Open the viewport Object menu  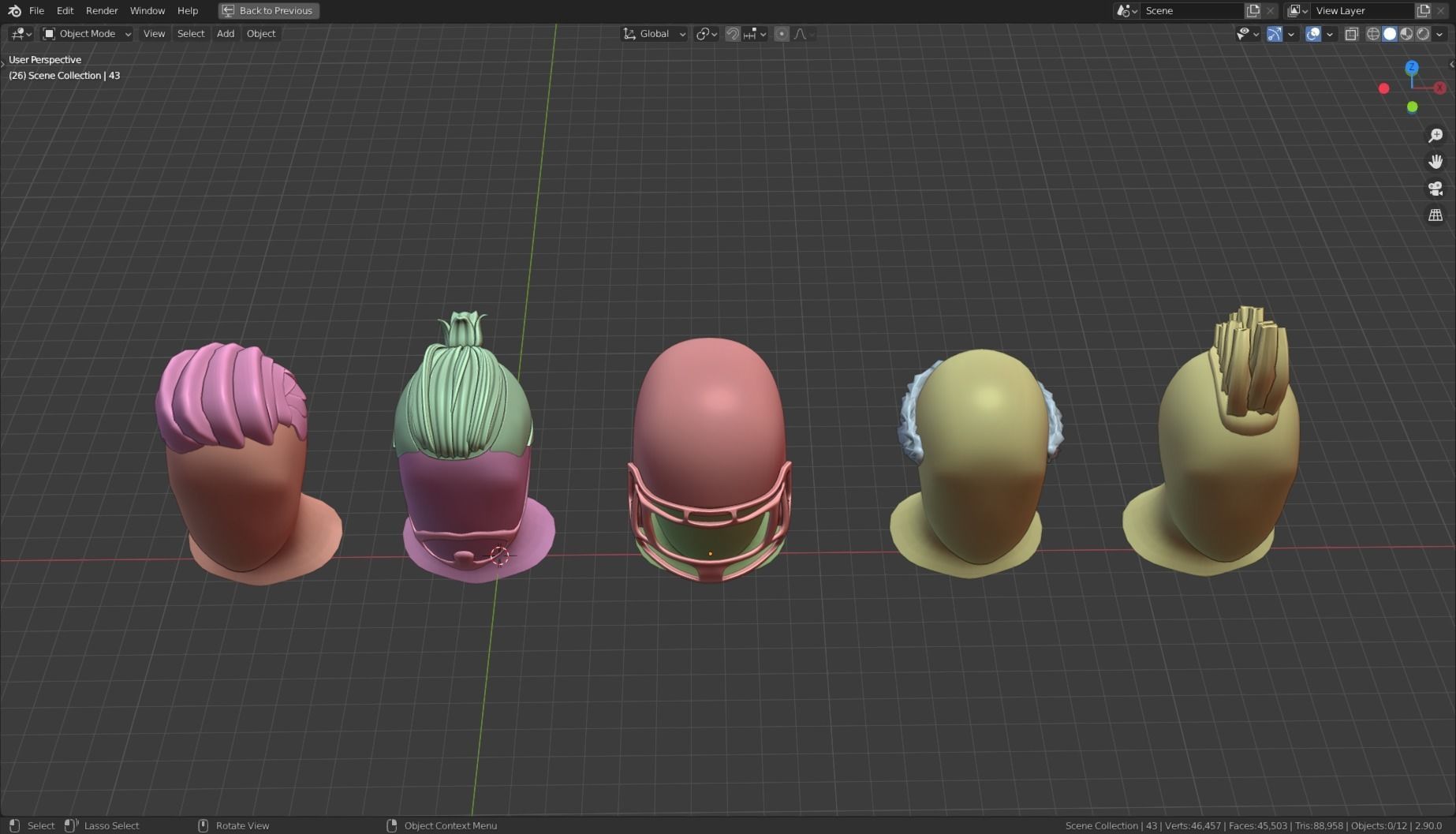[261, 34]
